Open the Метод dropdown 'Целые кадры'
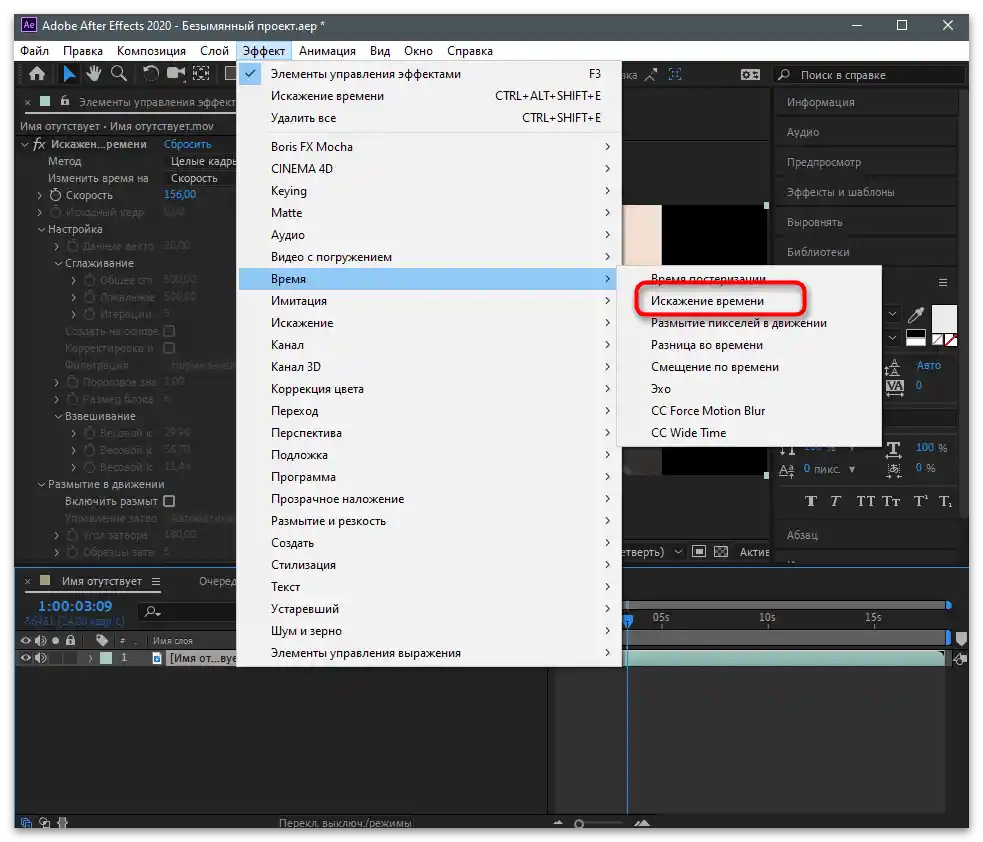Screen dimensions: 983x842 pos(202,161)
